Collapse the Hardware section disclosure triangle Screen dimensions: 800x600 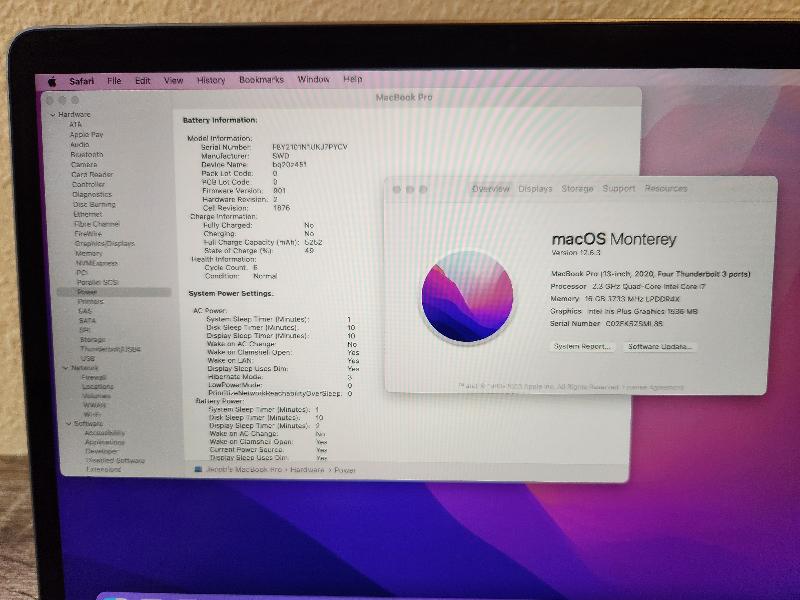pyautogui.click(x=53, y=115)
